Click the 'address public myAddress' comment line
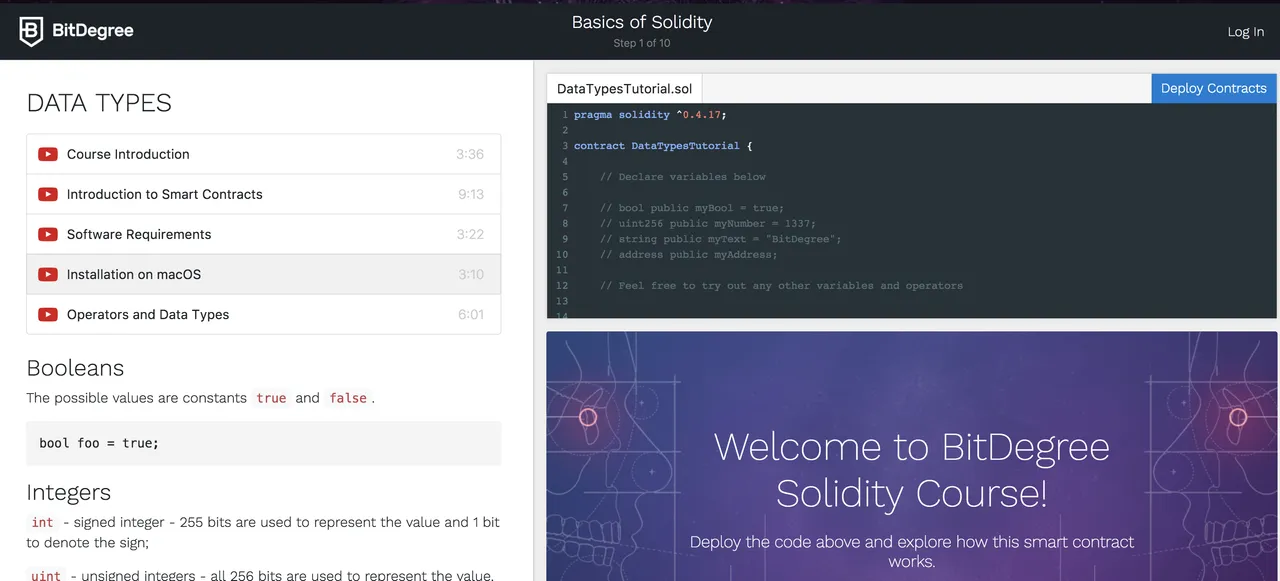Image resolution: width=1280 pixels, height=581 pixels. pyautogui.click(x=689, y=255)
